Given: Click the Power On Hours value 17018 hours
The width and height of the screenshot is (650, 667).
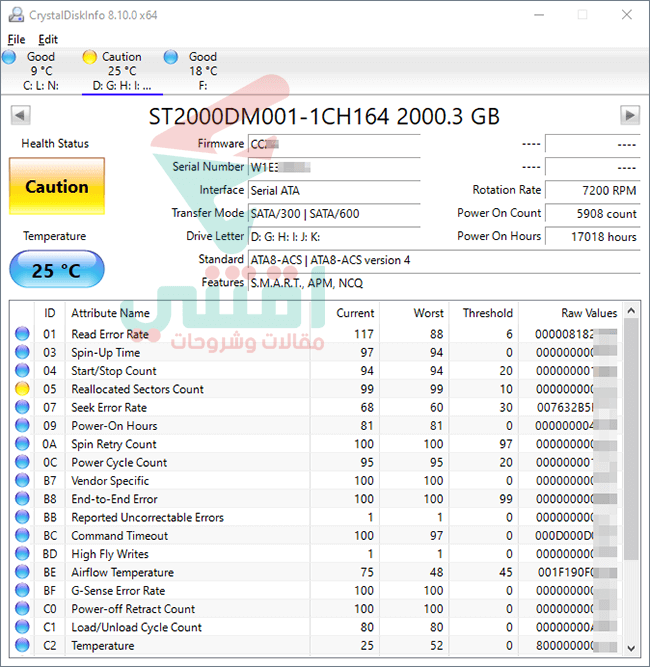Looking at the screenshot, I should pyautogui.click(x=593, y=237).
